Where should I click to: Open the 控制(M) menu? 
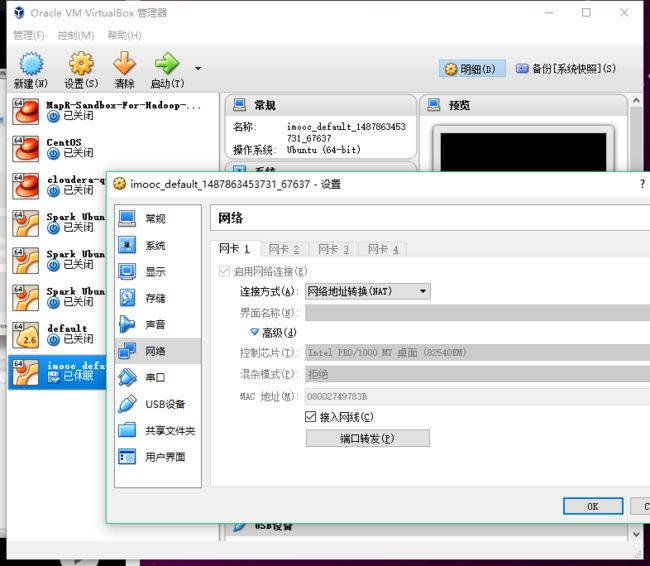pyautogui.click(x=75, y=35)
